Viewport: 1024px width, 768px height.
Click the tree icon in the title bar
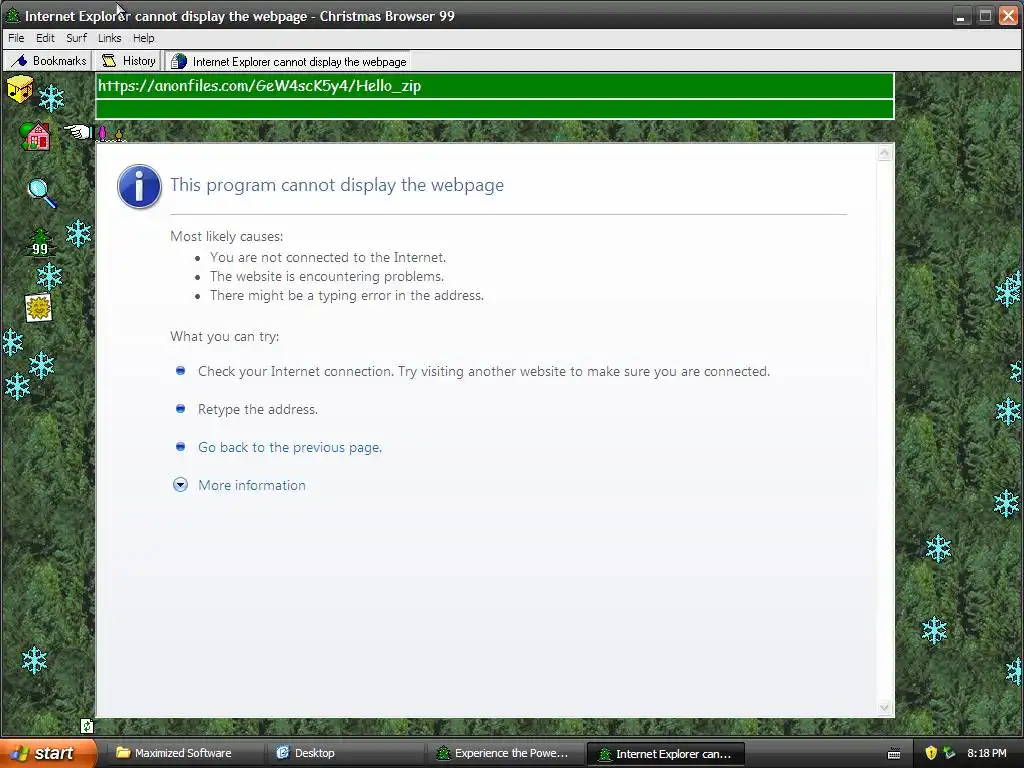point(12,16)
